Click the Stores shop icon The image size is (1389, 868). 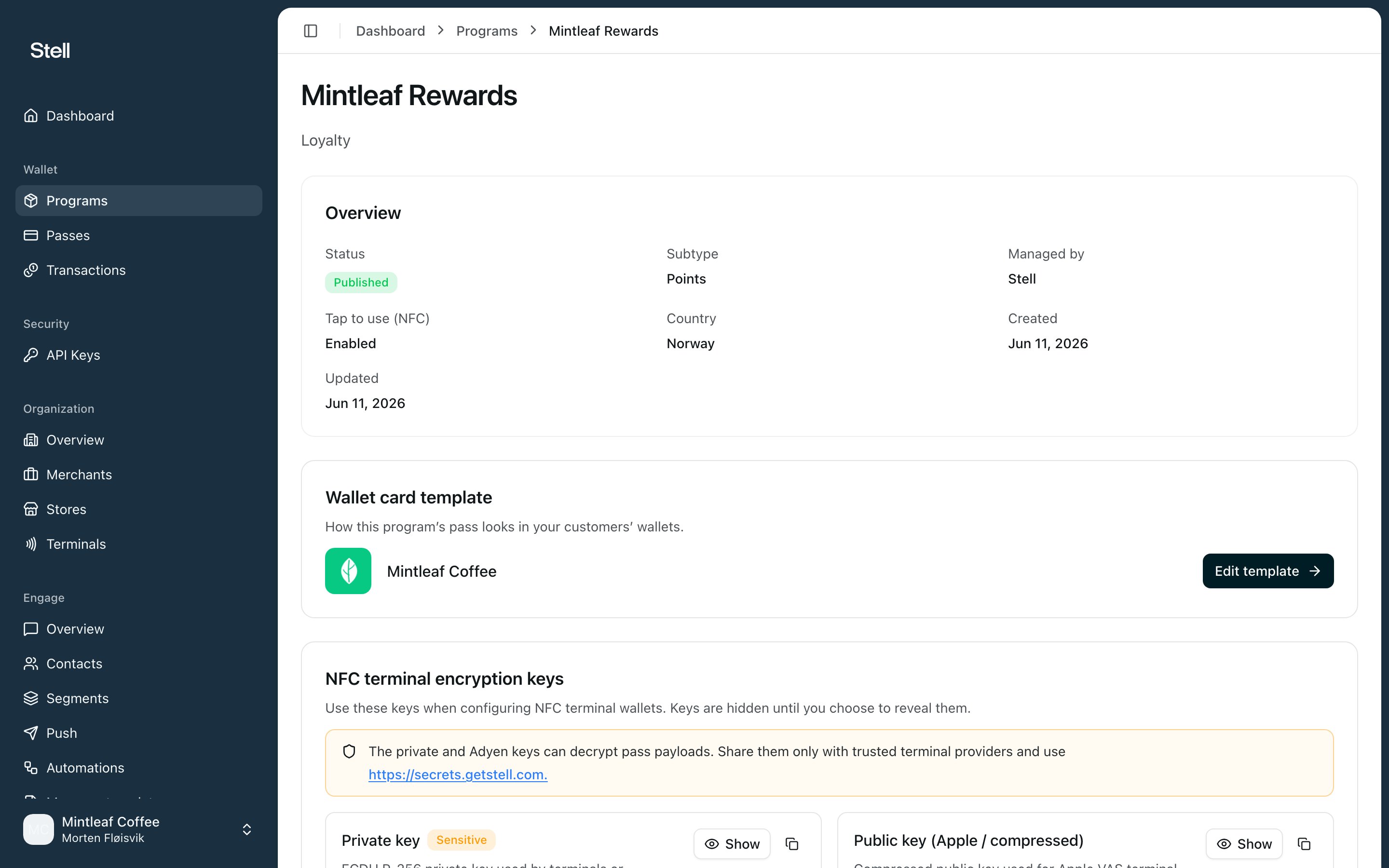click(31, 510)
